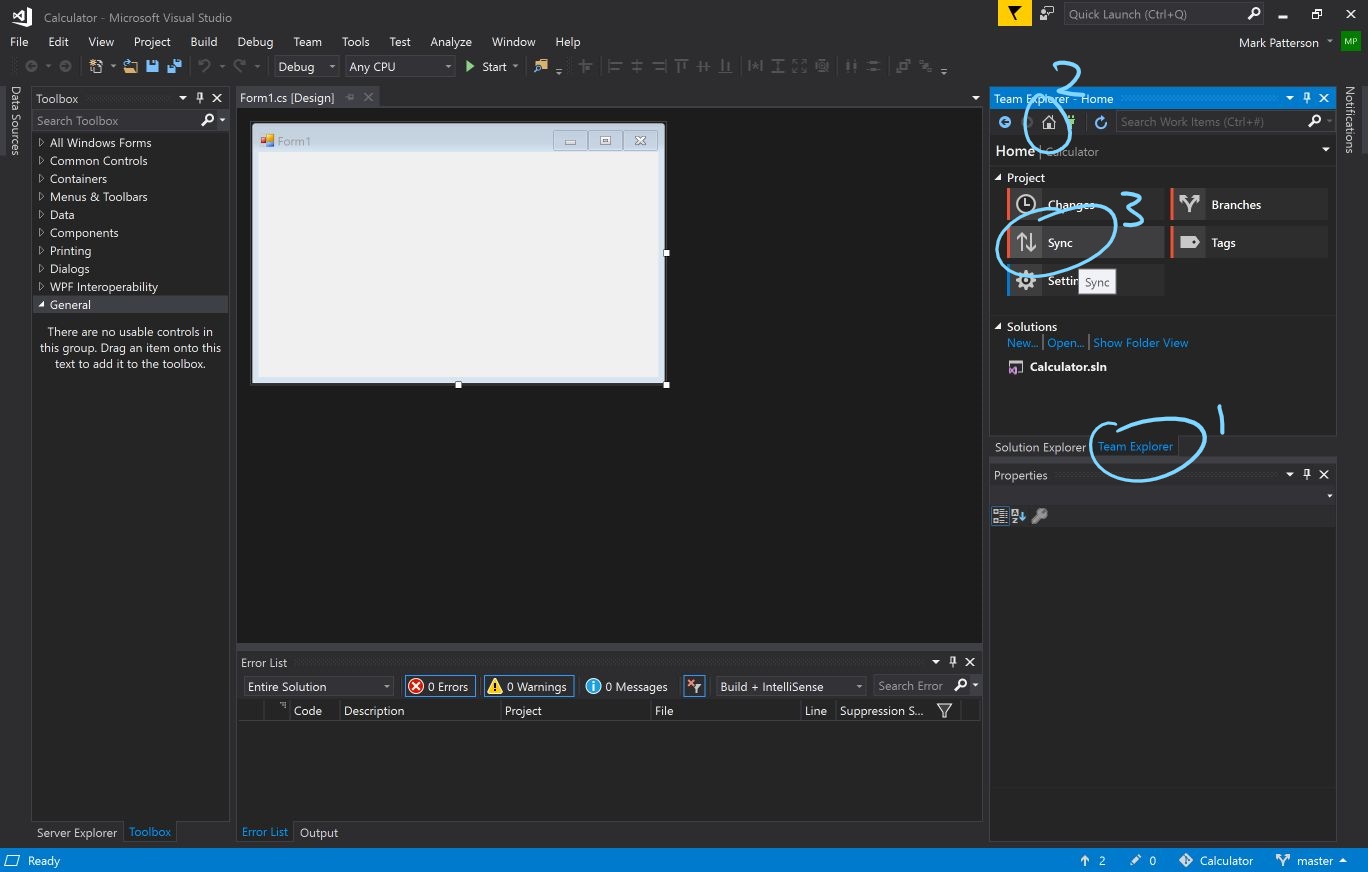Refresh the Team Explorer panel

(x=1101, y=122)
